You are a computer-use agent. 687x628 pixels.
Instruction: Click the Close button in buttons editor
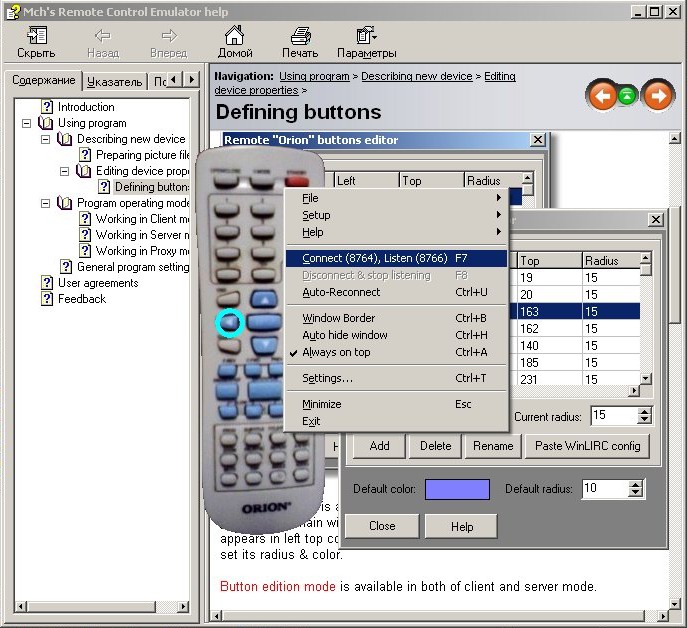pyautogui.click(x=382, y=526)
